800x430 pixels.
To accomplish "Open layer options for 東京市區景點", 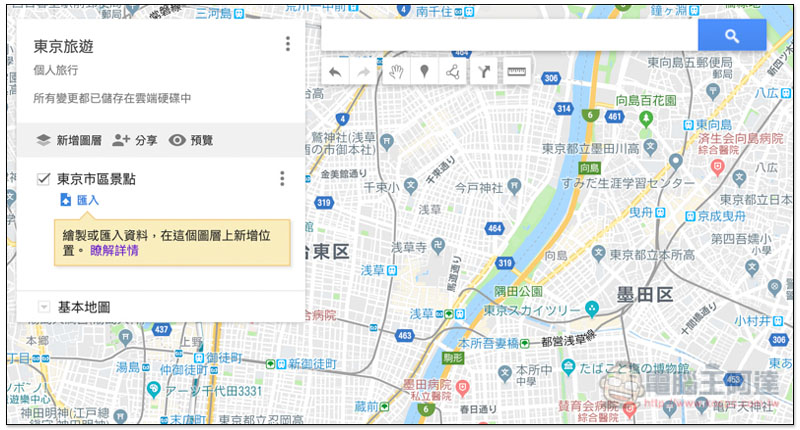I will pyautogui.click(x=282, y=179).
